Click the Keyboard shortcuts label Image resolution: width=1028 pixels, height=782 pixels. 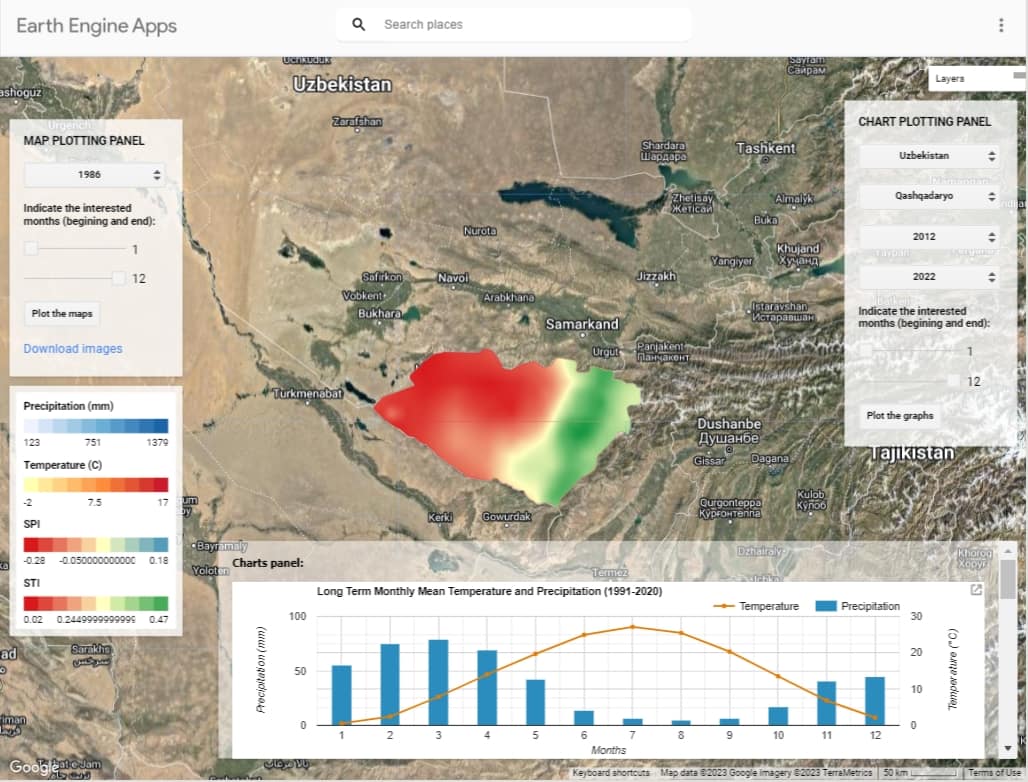(610, 773)
